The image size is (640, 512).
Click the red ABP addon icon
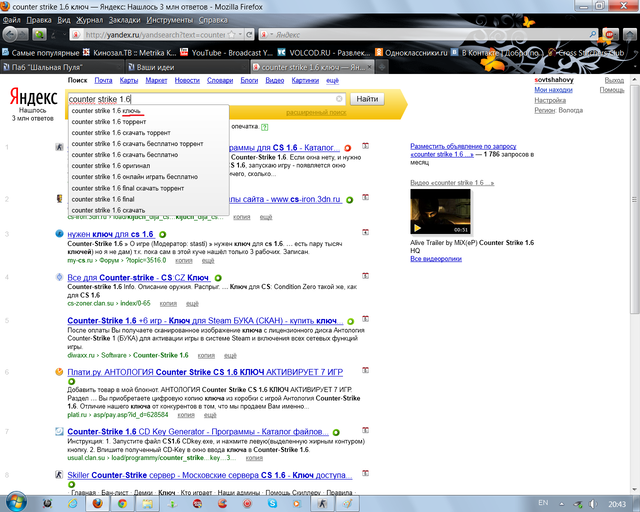click(609, 35)
